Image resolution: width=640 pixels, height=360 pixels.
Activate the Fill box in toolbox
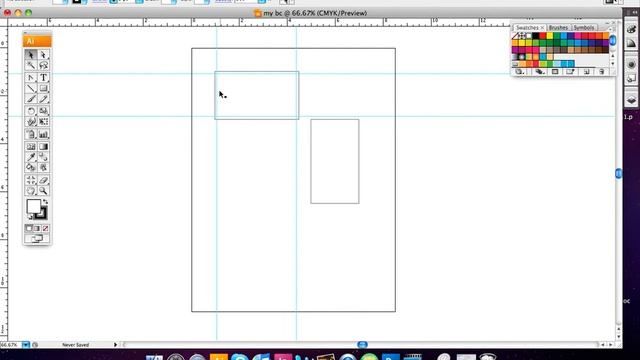coord(33,206)
